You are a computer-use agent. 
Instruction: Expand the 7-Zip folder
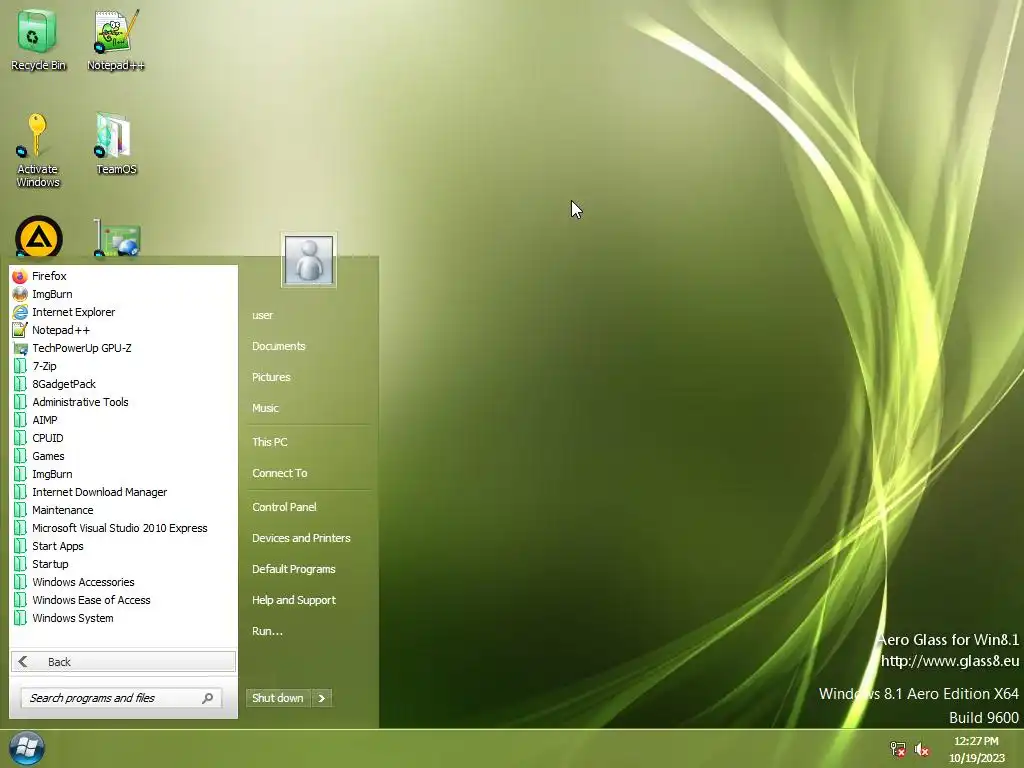124,366
